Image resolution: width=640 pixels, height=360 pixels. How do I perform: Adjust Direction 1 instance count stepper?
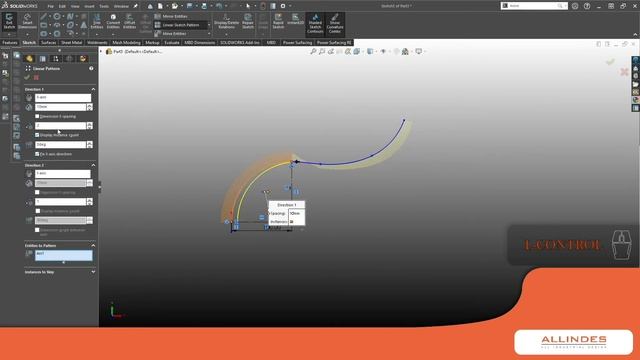pos(89,126)
